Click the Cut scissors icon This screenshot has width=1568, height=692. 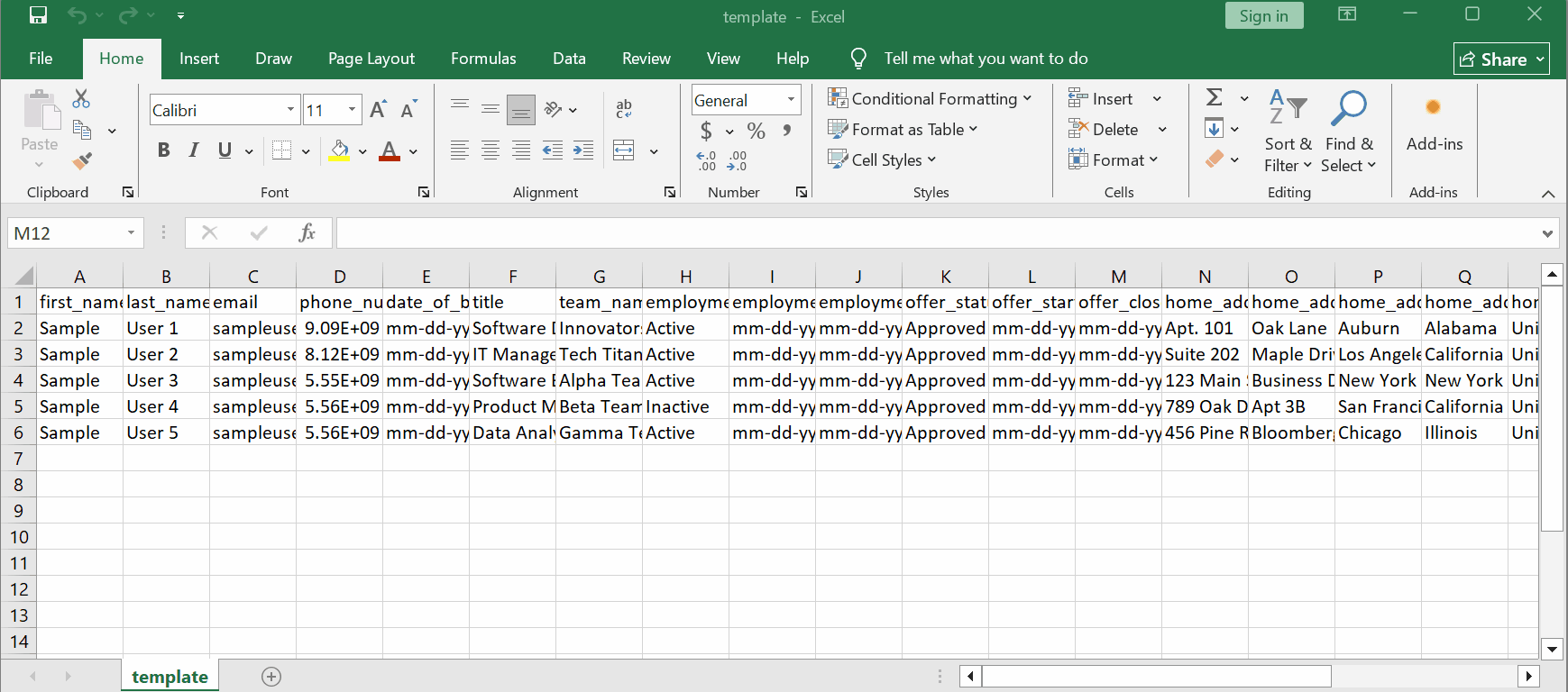(81, 98)
